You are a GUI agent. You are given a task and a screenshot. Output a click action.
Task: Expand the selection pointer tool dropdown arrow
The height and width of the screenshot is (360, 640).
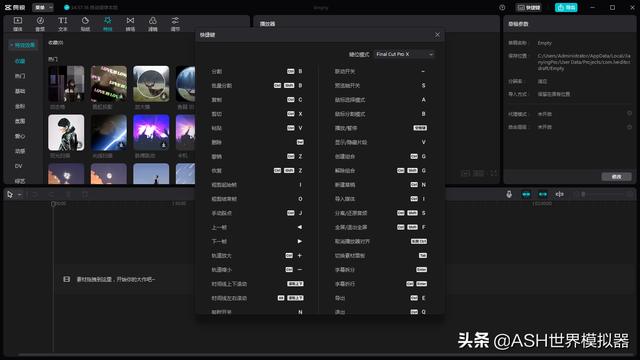tap(20, 195)
